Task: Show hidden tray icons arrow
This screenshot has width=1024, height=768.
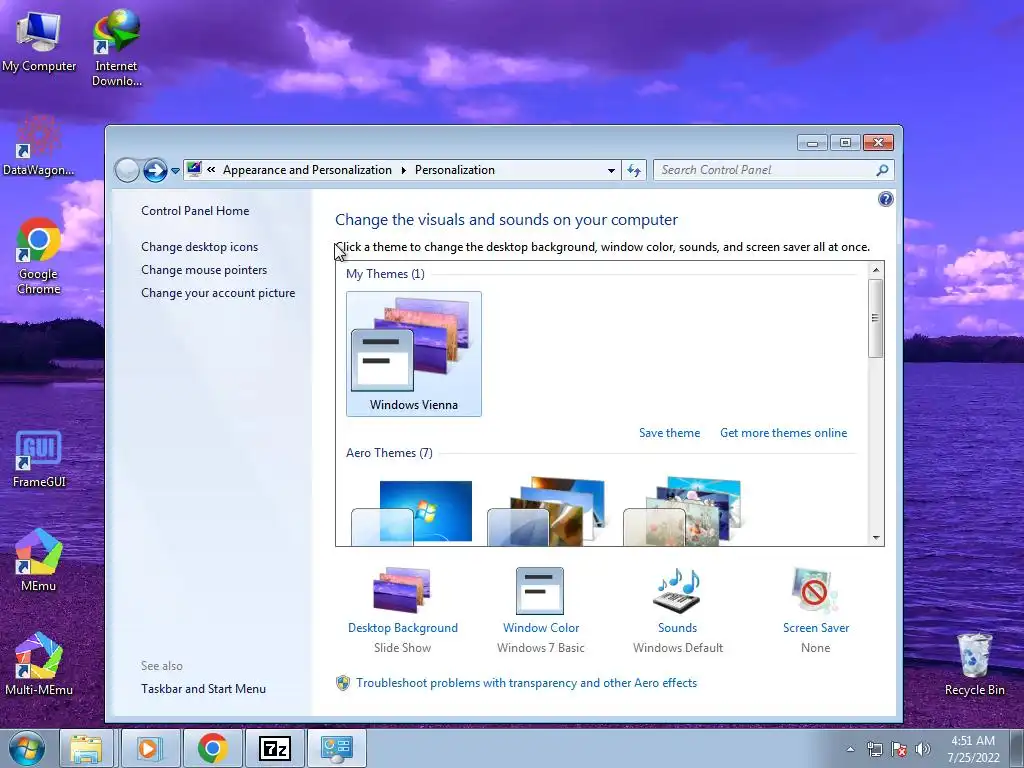Action: coord(850,750)
